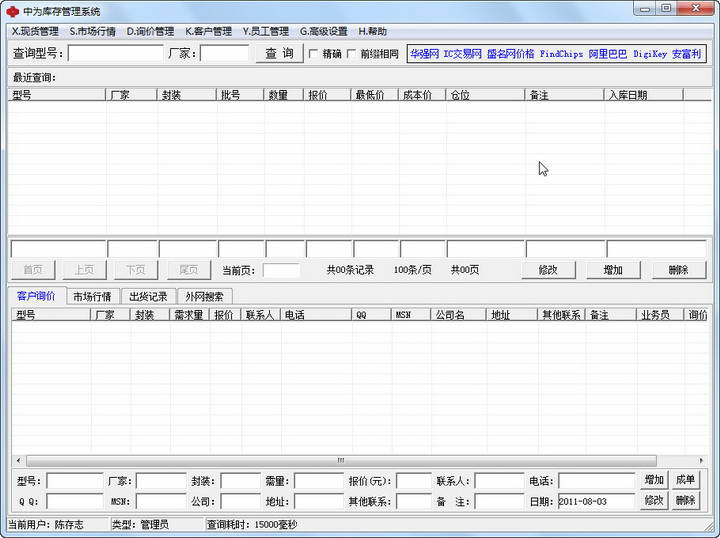Select the 外网搜索 tab
Image resolution: width=720 pixels, height=538 pixels.
click(205, 296)
